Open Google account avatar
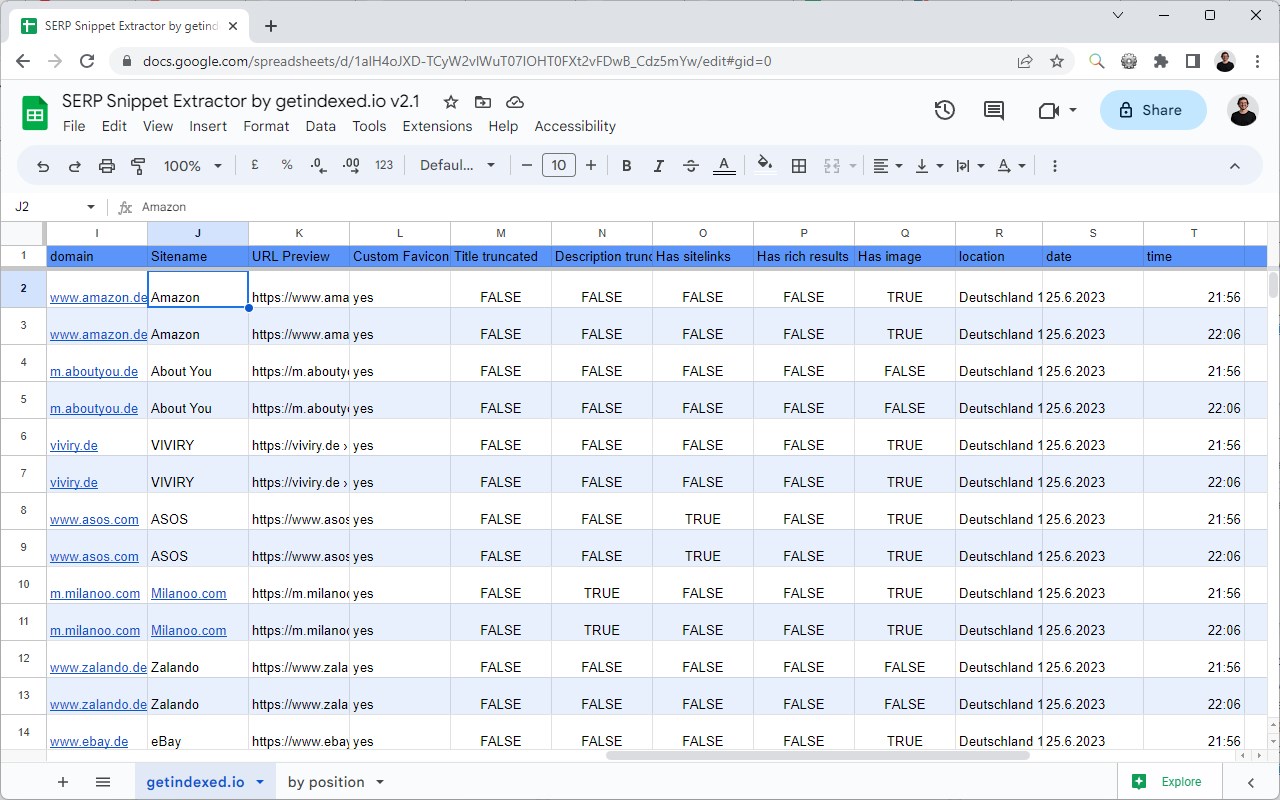Image resolution: width=1280 pixels, height=800 pixels. pos(1243,110)
